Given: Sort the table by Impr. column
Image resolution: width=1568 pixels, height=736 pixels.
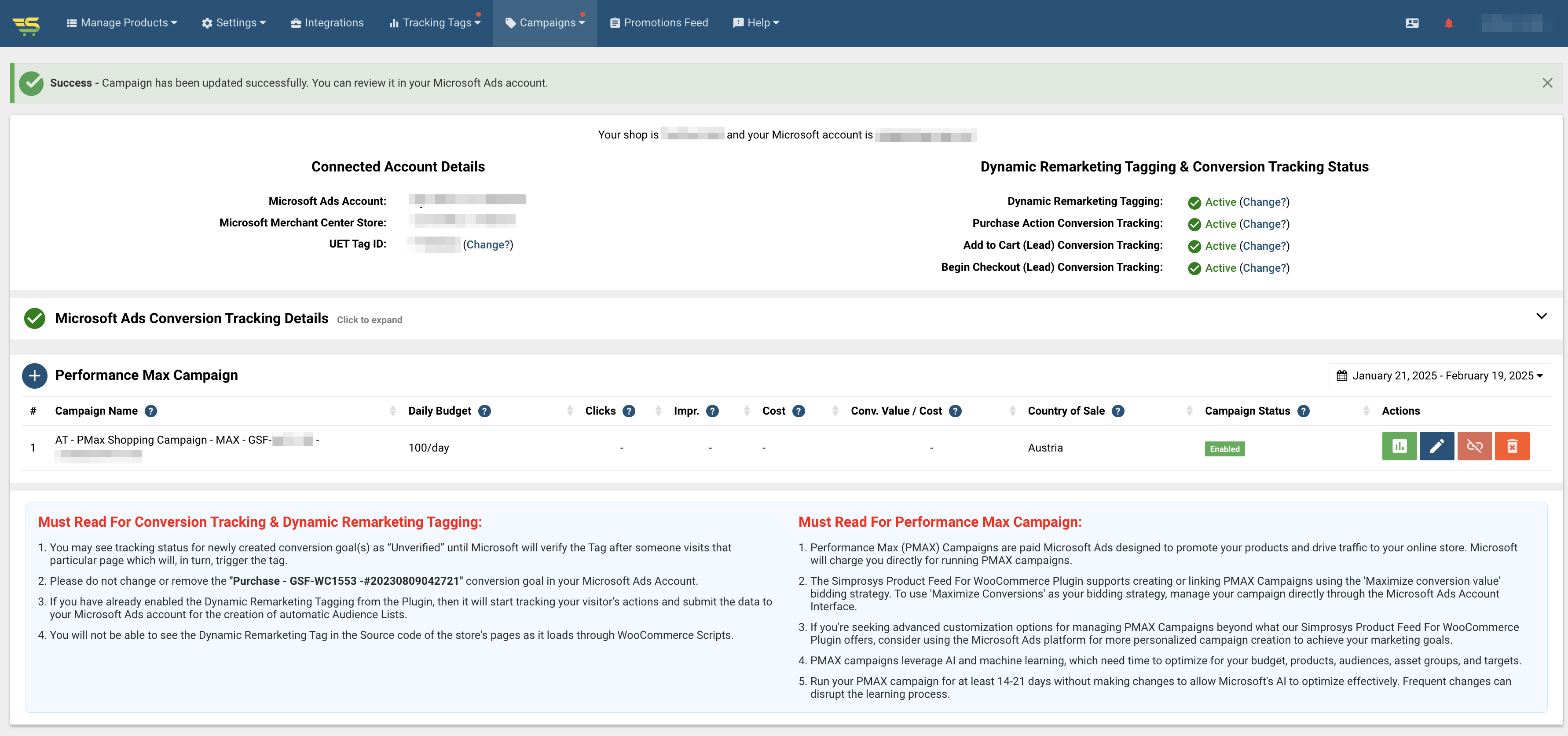Looking at the screenshot, I should [747, 411].
